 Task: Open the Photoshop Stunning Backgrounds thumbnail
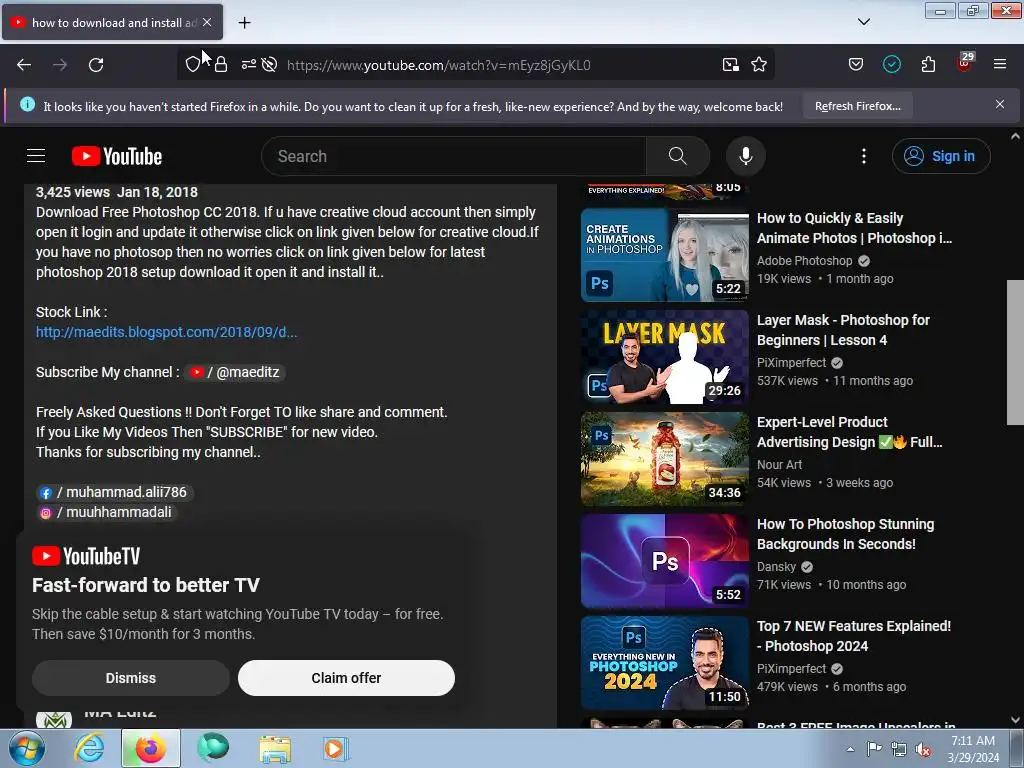click(x=665, y=561)
